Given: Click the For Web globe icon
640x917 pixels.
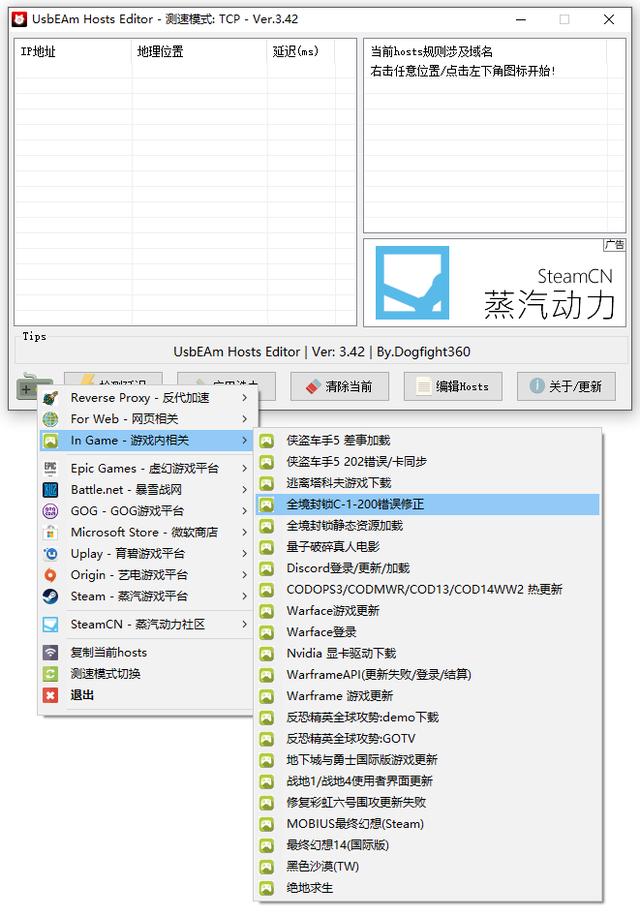Looking at the screenshot, I should click(x=50, y=419).
